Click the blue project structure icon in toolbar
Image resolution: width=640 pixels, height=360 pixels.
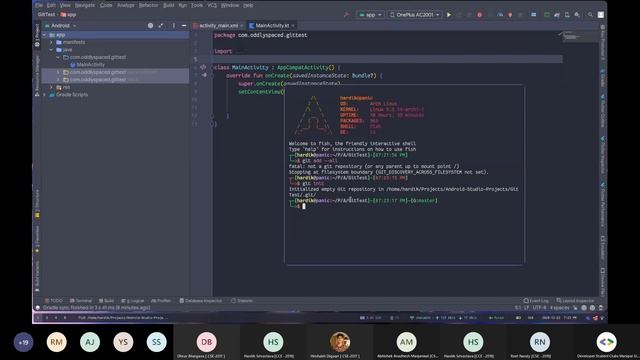533,15
